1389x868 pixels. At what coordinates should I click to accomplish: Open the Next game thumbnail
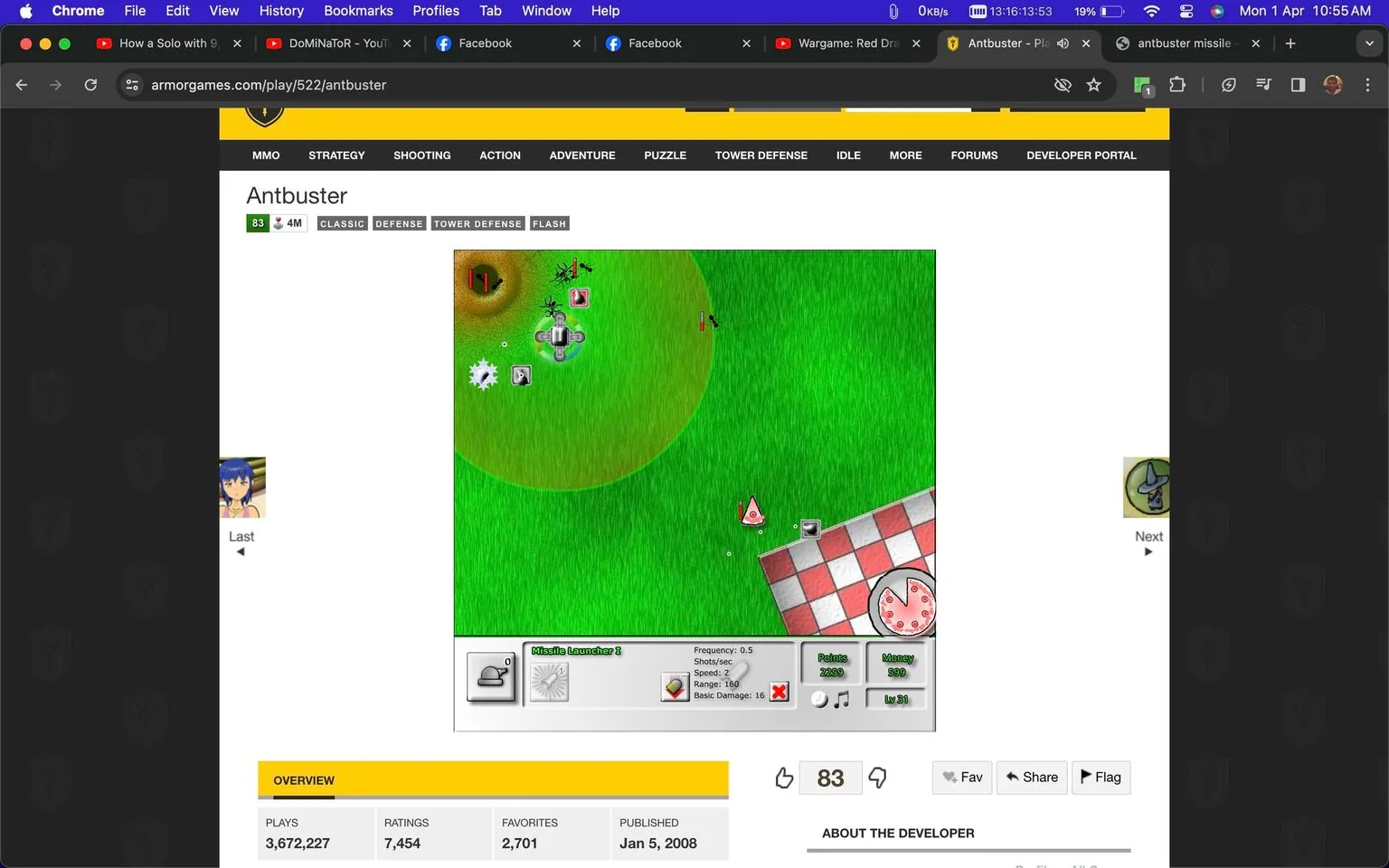(x=1146, y=486)
